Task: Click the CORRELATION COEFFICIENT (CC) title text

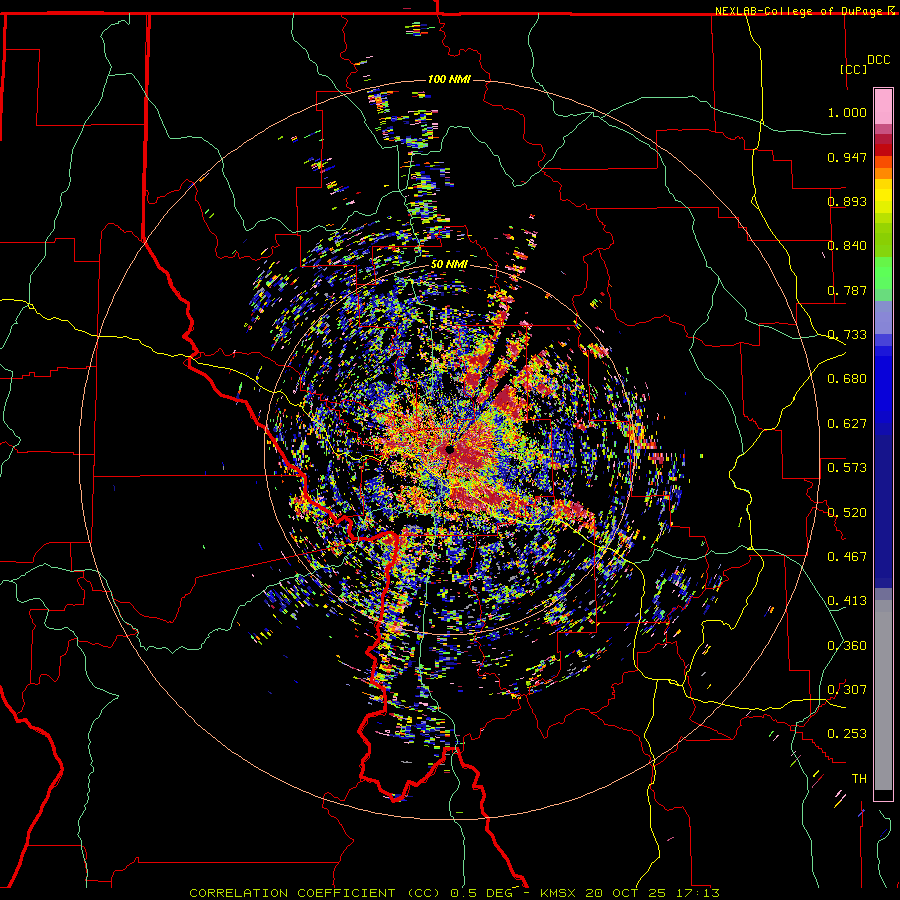Action: [315, 893]
